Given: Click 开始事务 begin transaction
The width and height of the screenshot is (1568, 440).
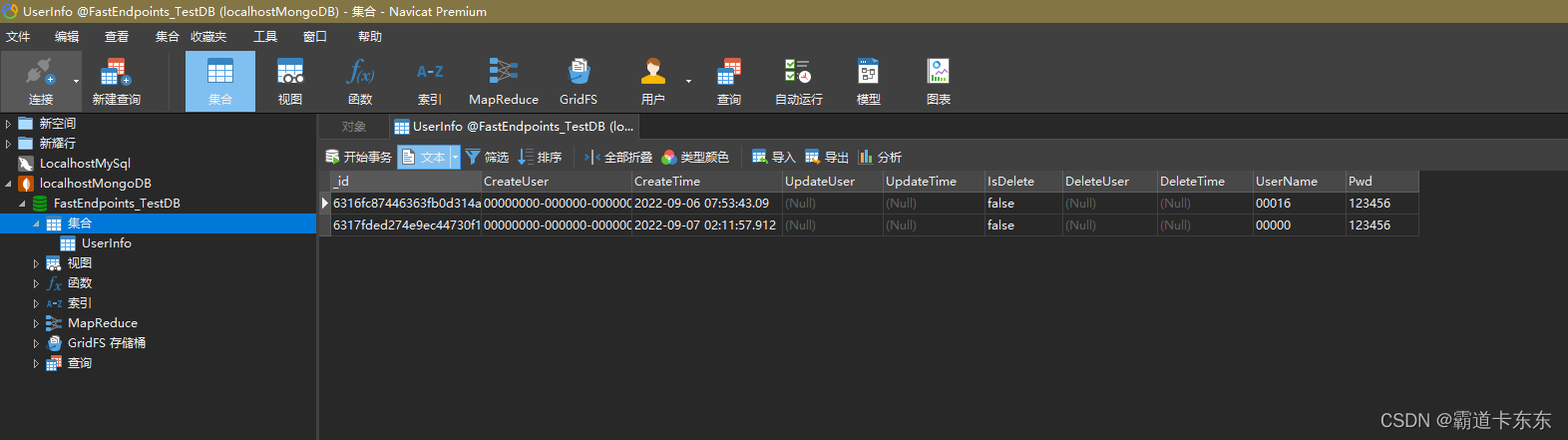Looking at the screenshot, I should coord(359,157).
